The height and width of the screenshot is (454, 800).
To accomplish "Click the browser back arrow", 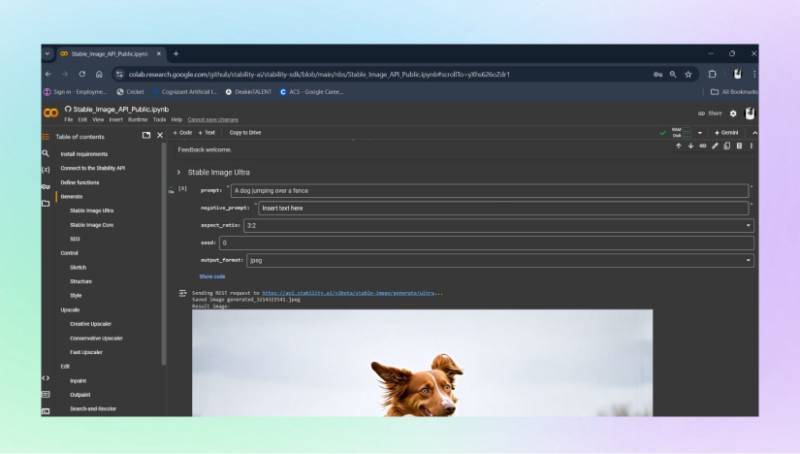I will point(48,74).
